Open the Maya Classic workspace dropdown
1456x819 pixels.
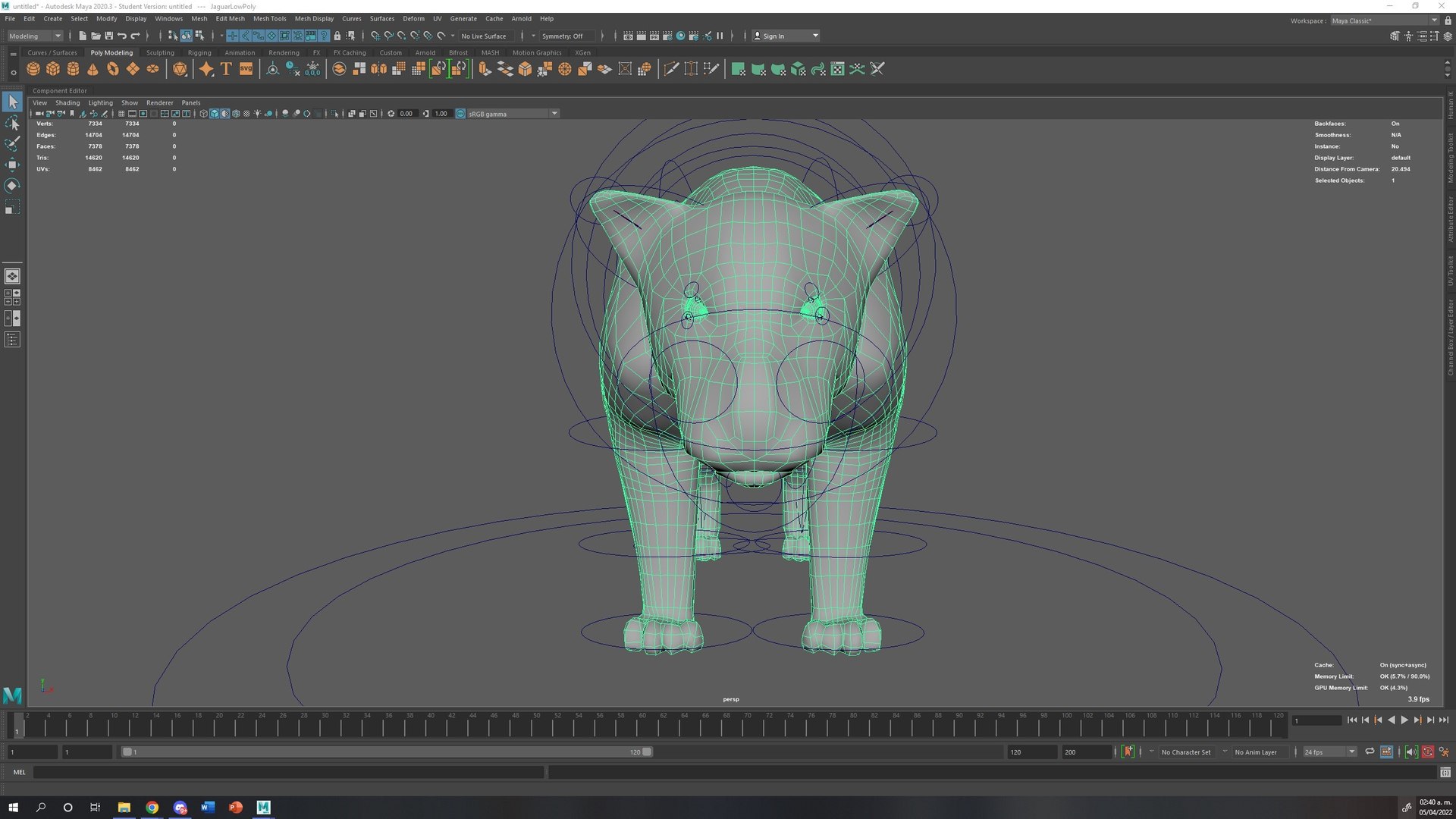tap(1384, 20)
